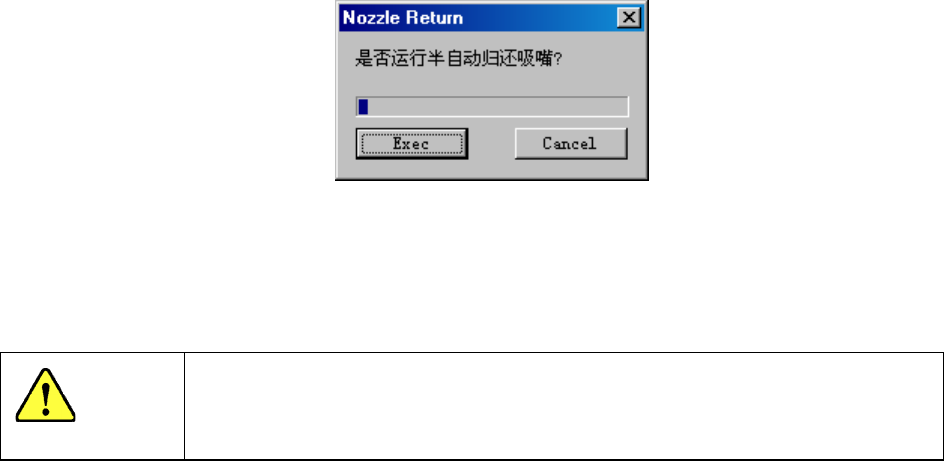Close the Nozzle Return dialog

click(629, 18)
